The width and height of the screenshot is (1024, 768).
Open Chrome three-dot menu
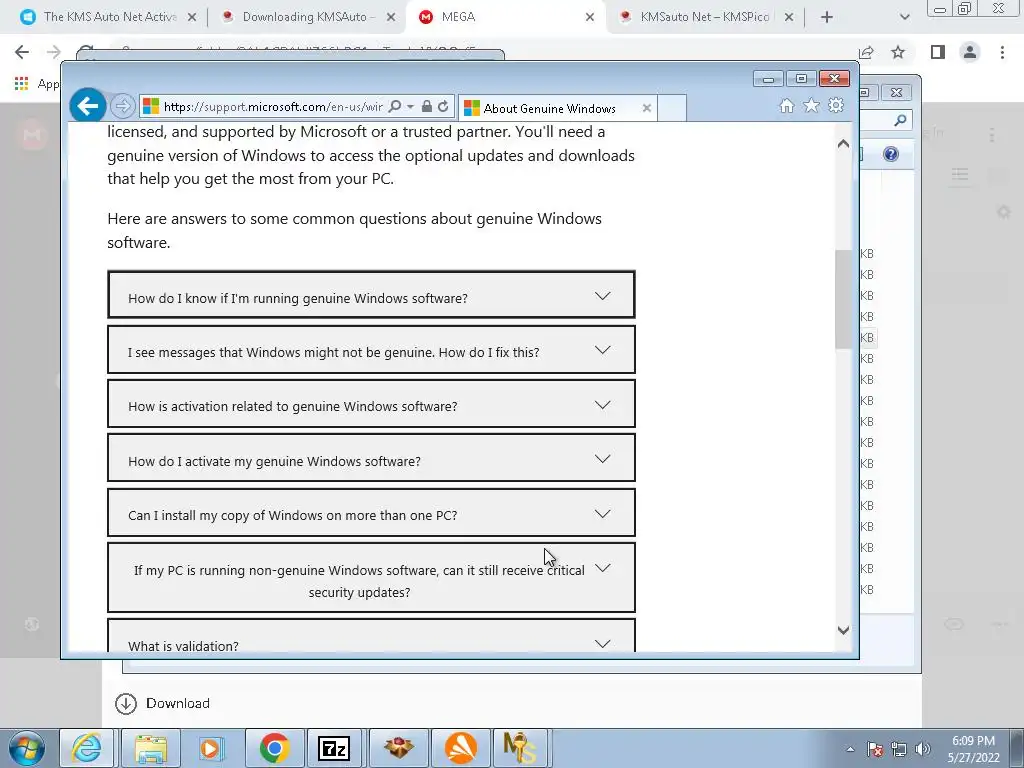[1002, 52]
